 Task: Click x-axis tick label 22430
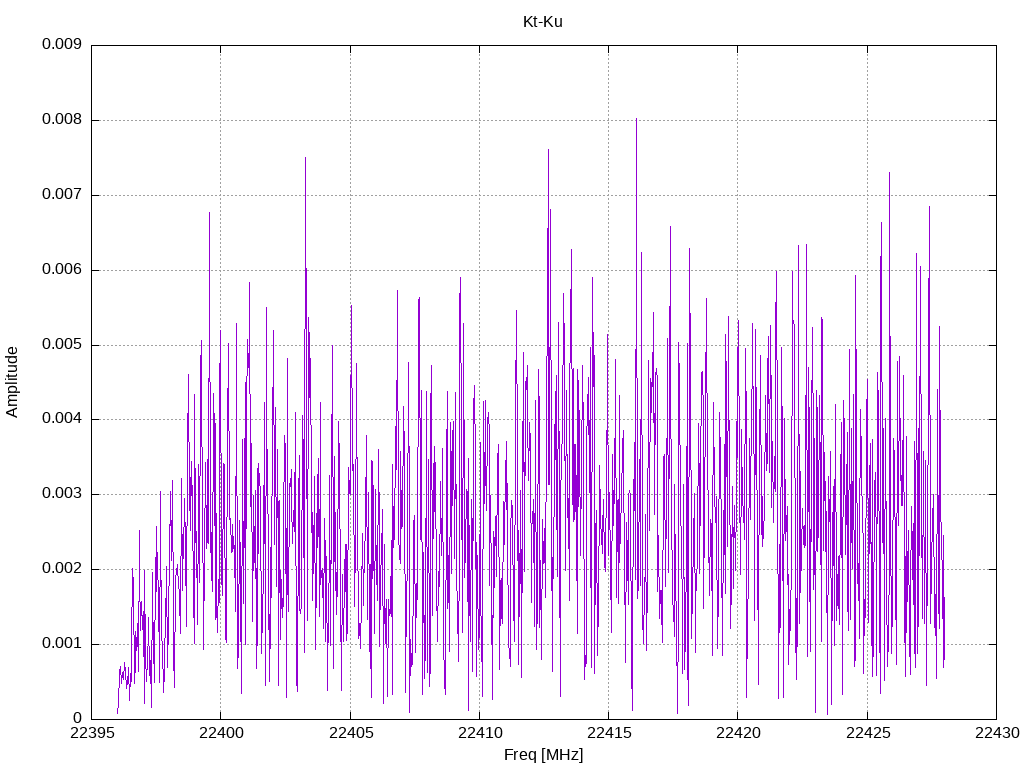[997, 733]
